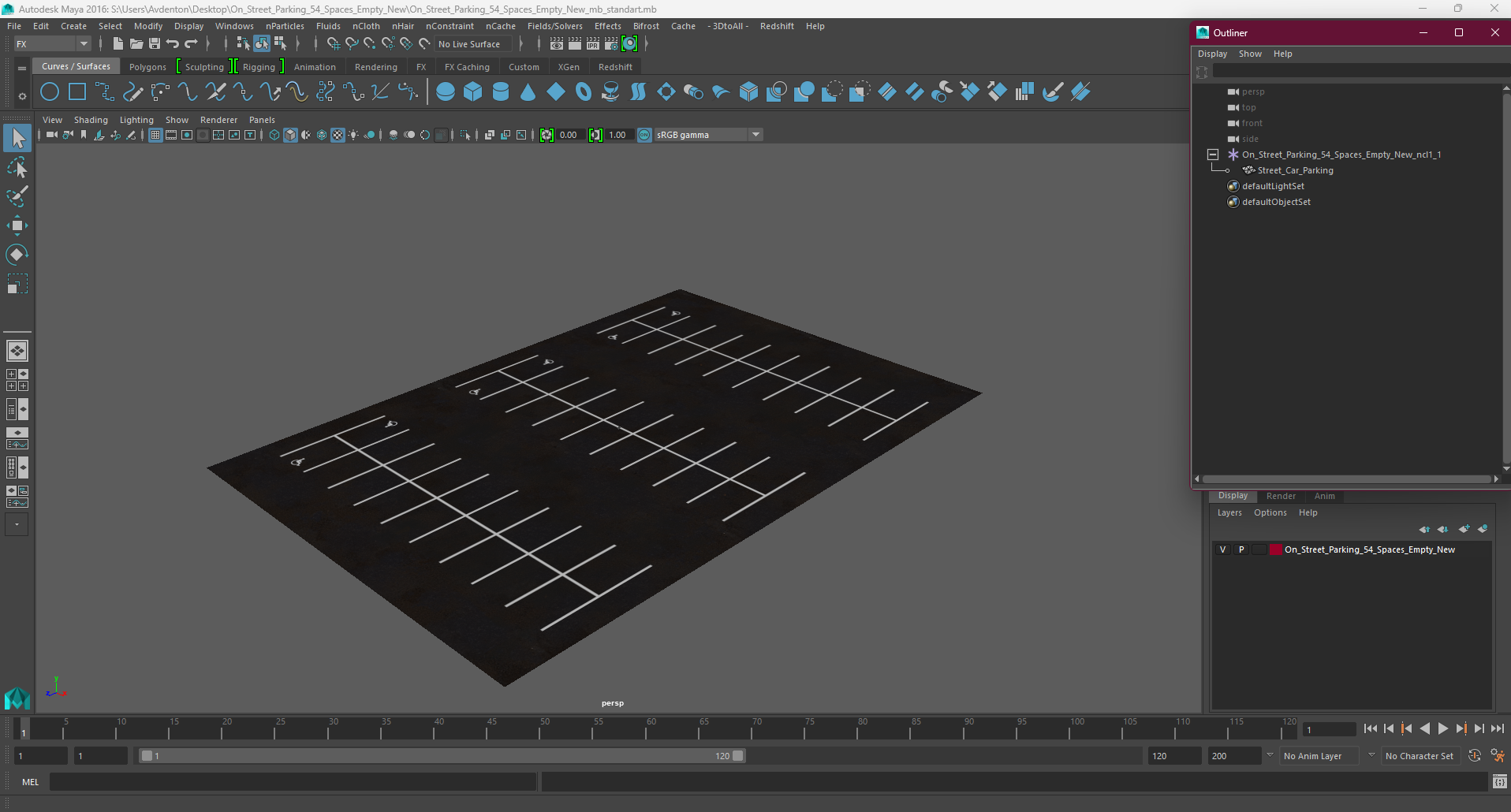Image resolution: width=1511 pixels, height=812 pixels.
Task: Switch to single perspective view layout
Action: pos(17,351)
